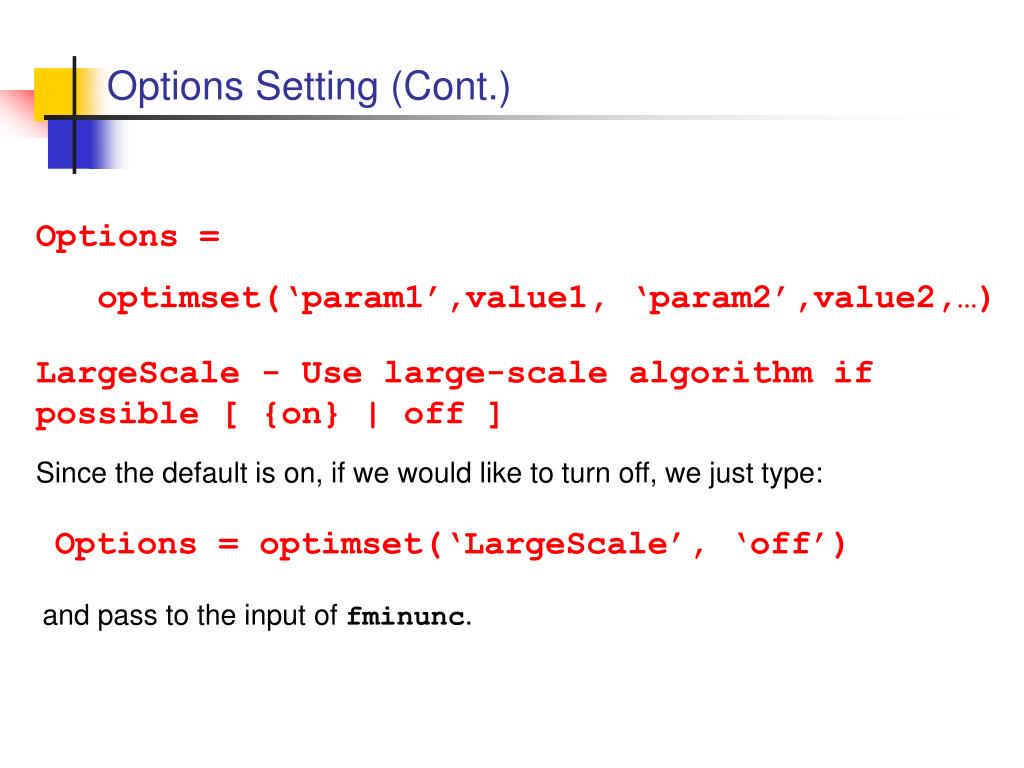This screenshot has height=768, width=1024.
Task: Click 'LargeScale' inside the example optimset call
Action: pyautogui.click(x=566, y=545)
